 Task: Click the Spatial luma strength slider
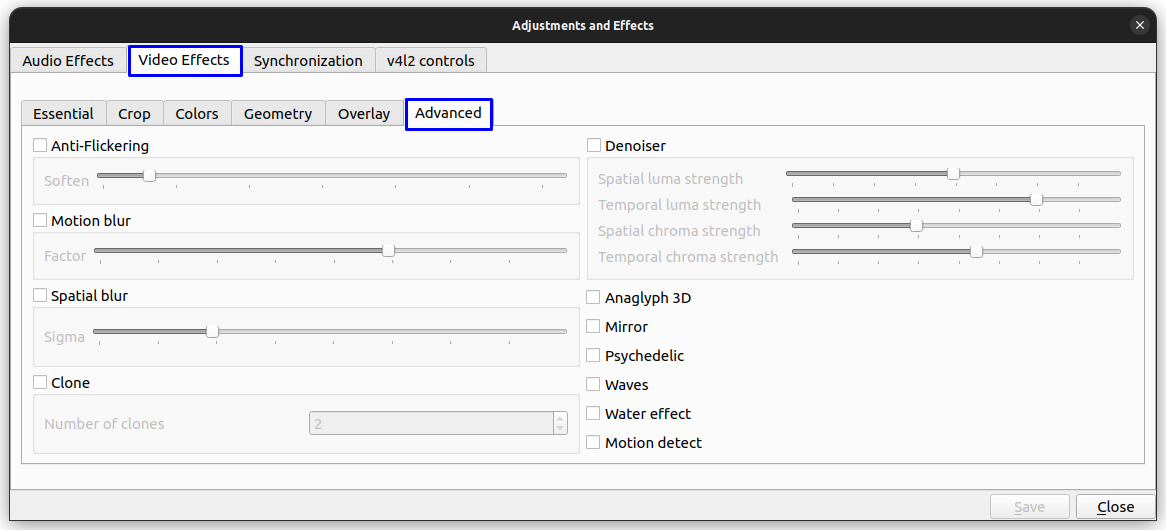(x=953, y=174)
